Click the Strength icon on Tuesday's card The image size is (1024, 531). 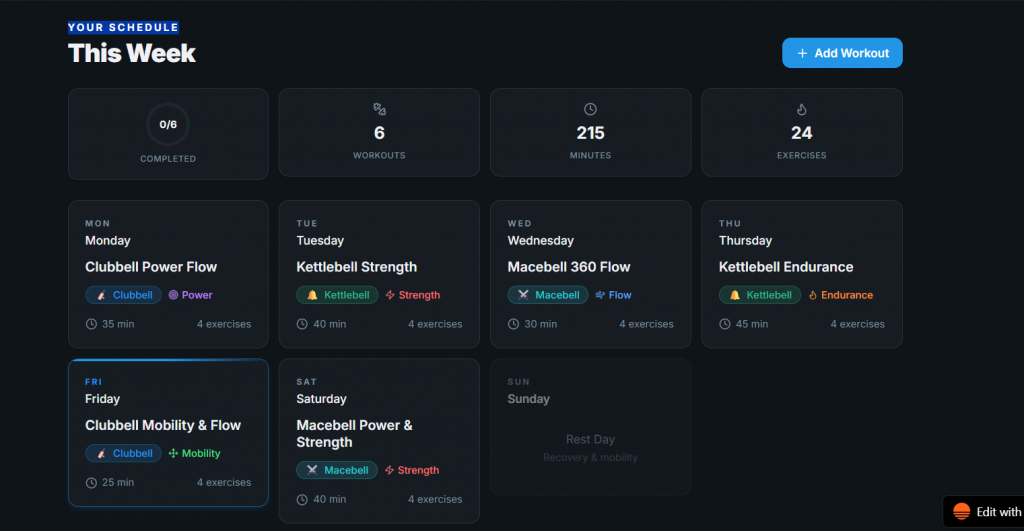[x=390, y=295]
